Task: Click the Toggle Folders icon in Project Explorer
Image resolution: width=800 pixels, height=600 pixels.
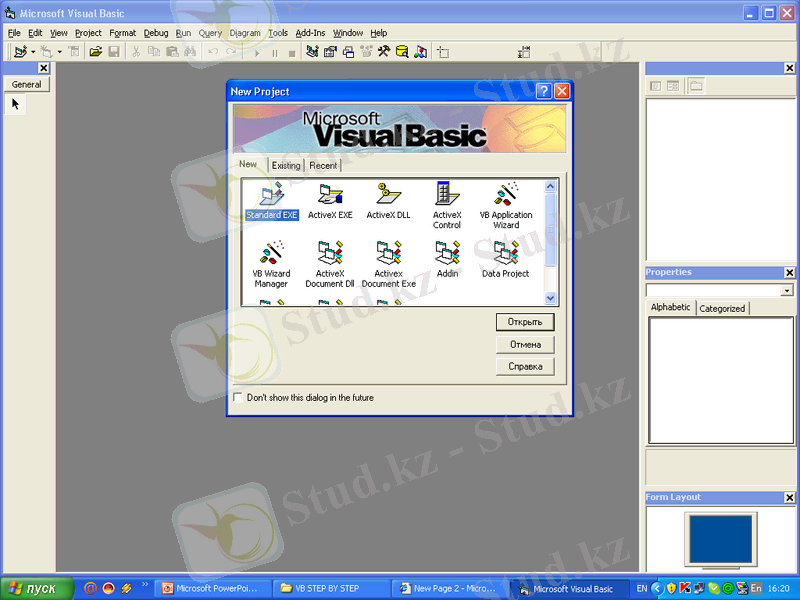Action: pyautogui.click(x=696, y=86)
